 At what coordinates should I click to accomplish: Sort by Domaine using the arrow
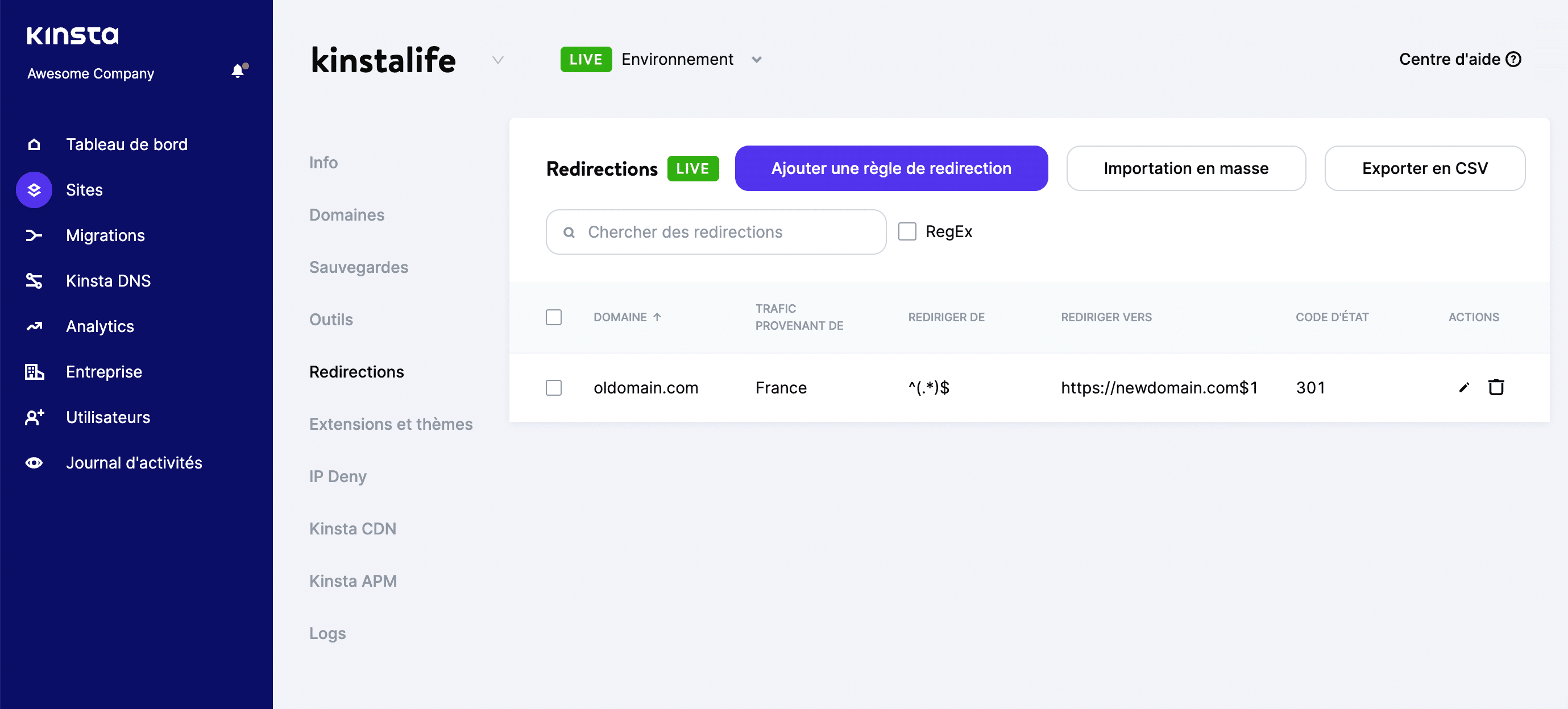coord(658,317)
